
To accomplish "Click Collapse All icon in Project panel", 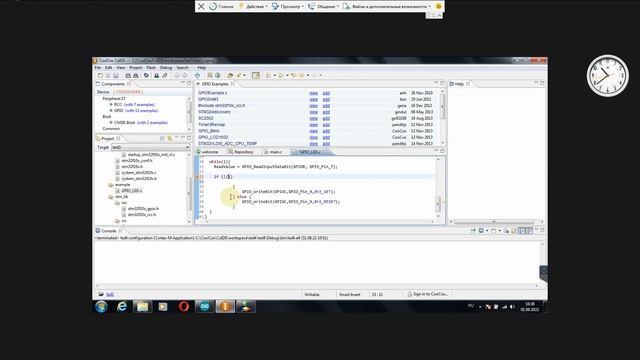I will coord(162,138).
